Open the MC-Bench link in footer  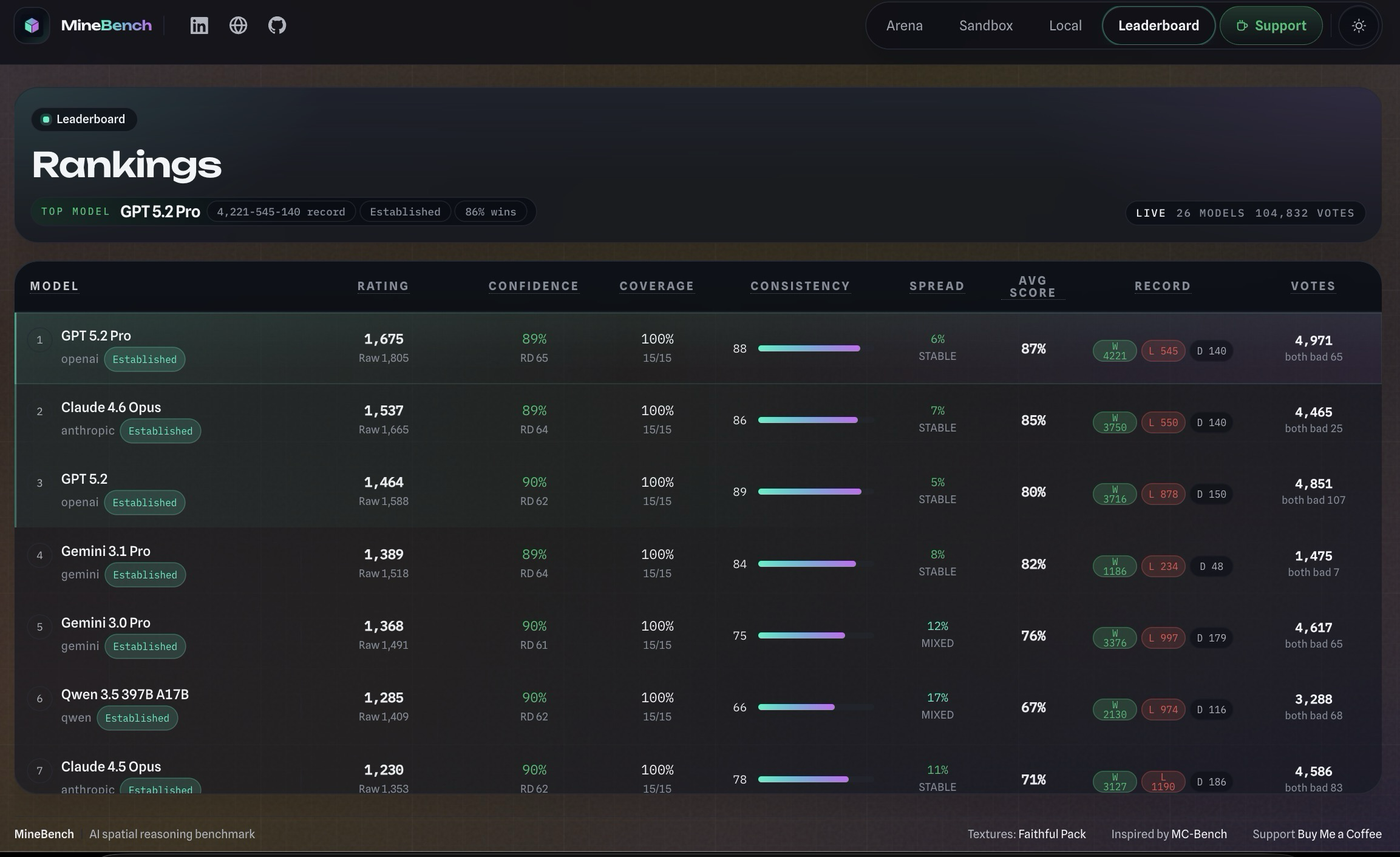point(1198,834)
